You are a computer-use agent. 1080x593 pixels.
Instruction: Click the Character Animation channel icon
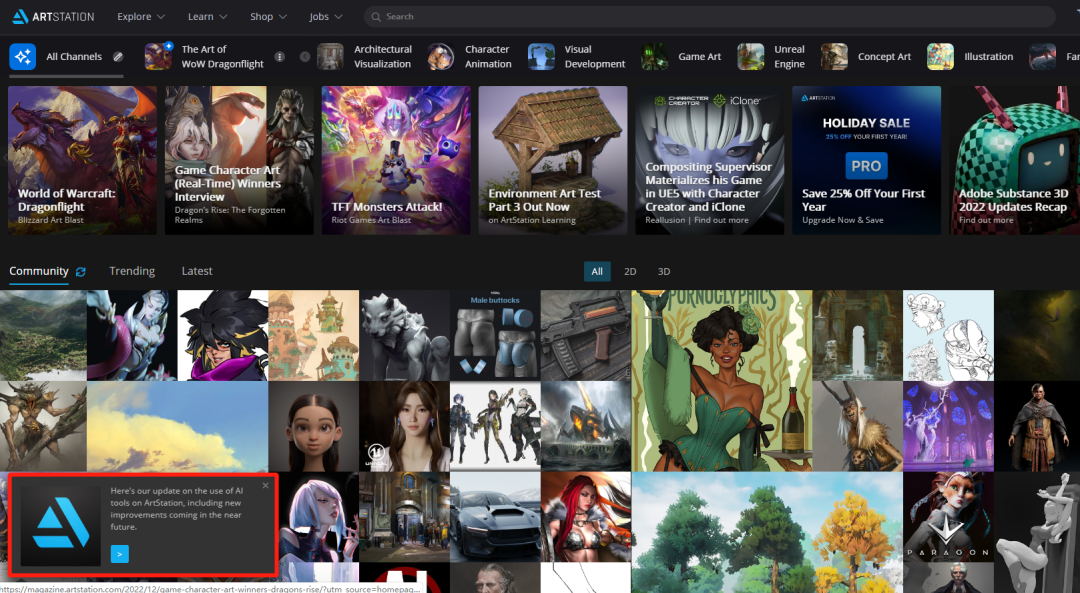[440, 56]
